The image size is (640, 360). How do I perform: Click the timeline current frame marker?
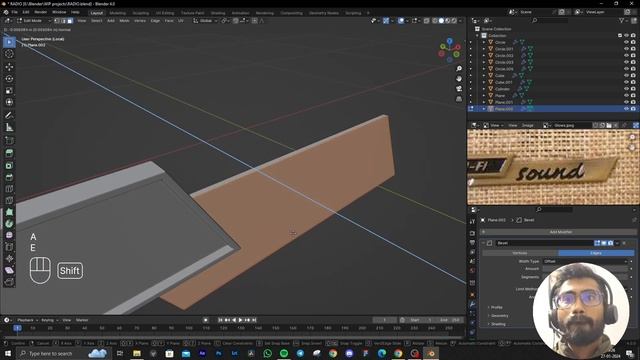(x=17, y=328)
